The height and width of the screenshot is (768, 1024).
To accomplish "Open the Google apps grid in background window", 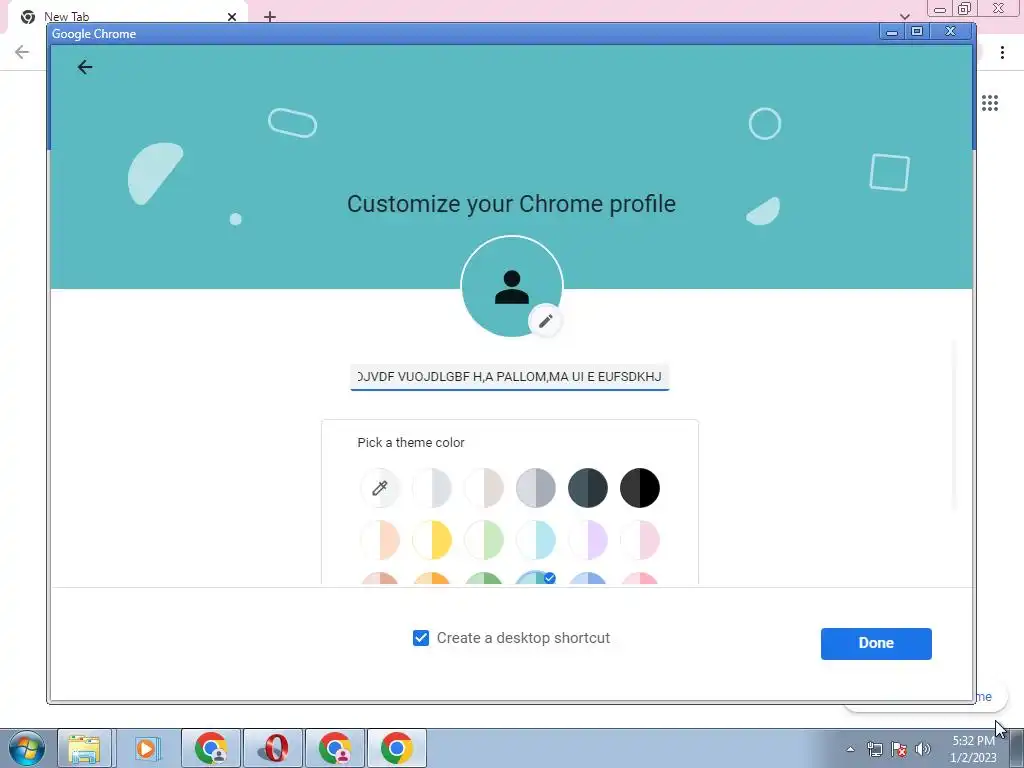I will [x=990, y=103].
